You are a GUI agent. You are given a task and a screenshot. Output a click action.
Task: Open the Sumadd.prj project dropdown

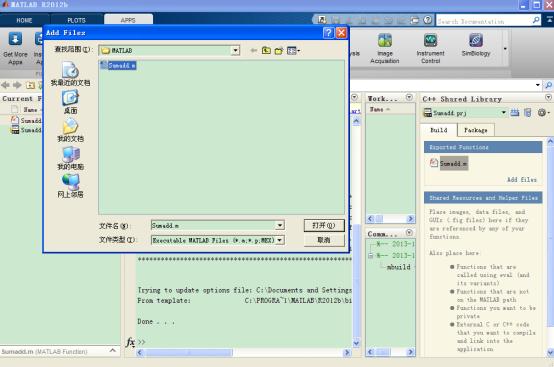504,113
